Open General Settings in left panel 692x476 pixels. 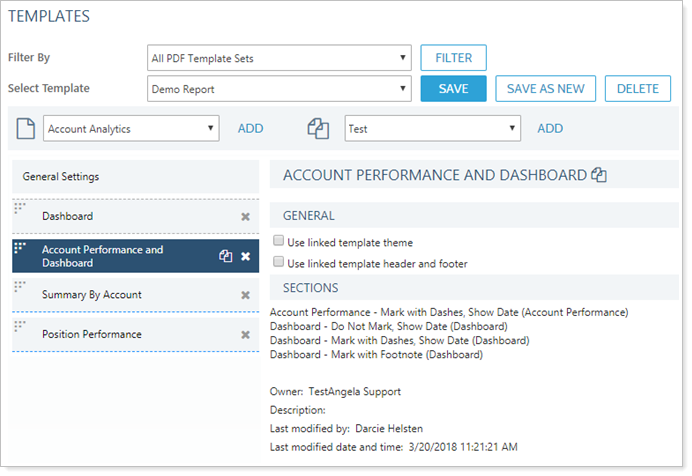[61, 177]
